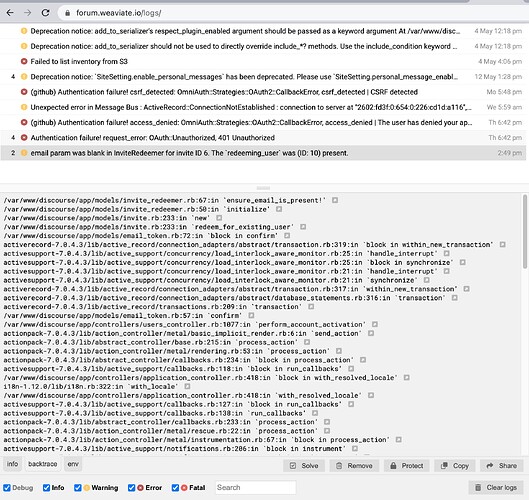Click expand icon after 'perform_account_activation' line
Screen dimensions: 529x500
coord(374,324)
